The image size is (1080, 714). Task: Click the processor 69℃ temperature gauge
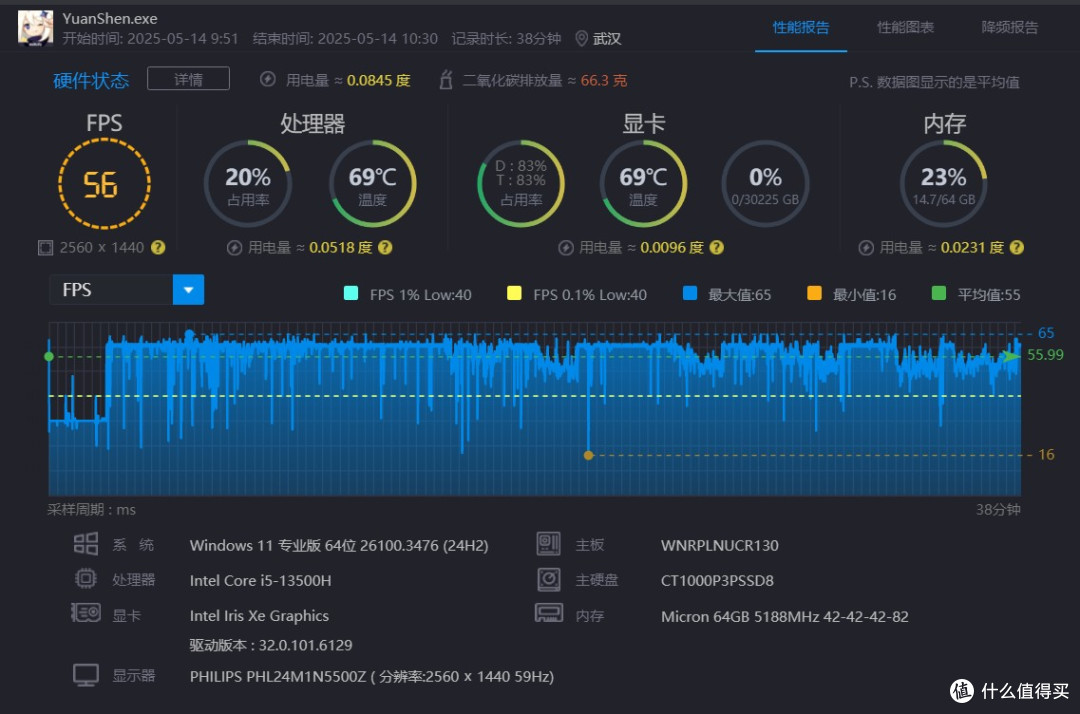tap(372, 184)
